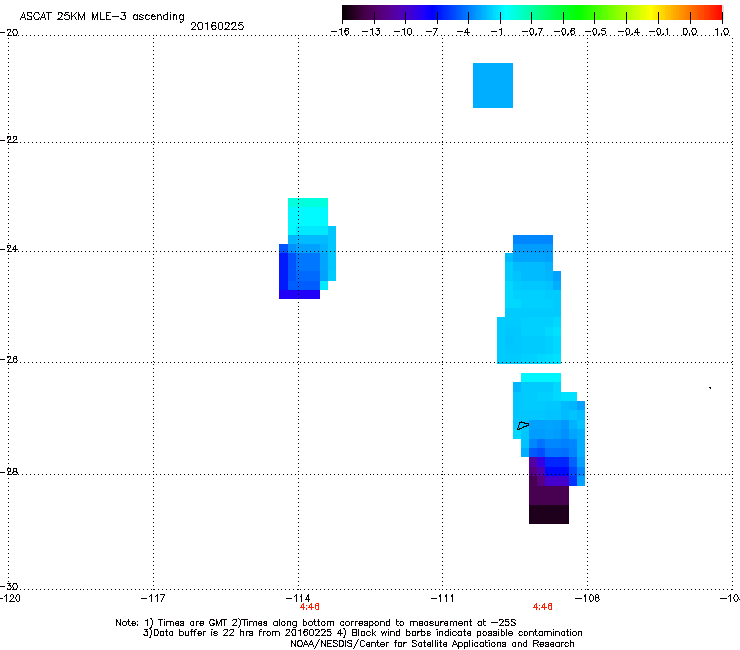This screenshot has width=740, height=650.
Task: Click the -1 color scale label
Action: (496, 32)
